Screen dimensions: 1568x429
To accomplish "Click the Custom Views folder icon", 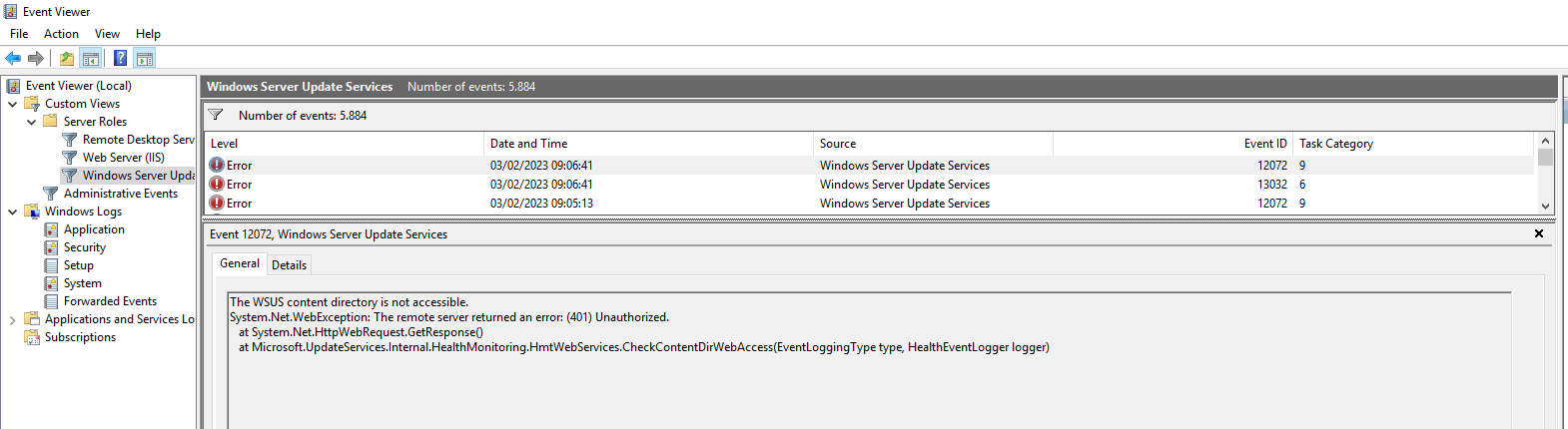I will (x=32, y=104).
